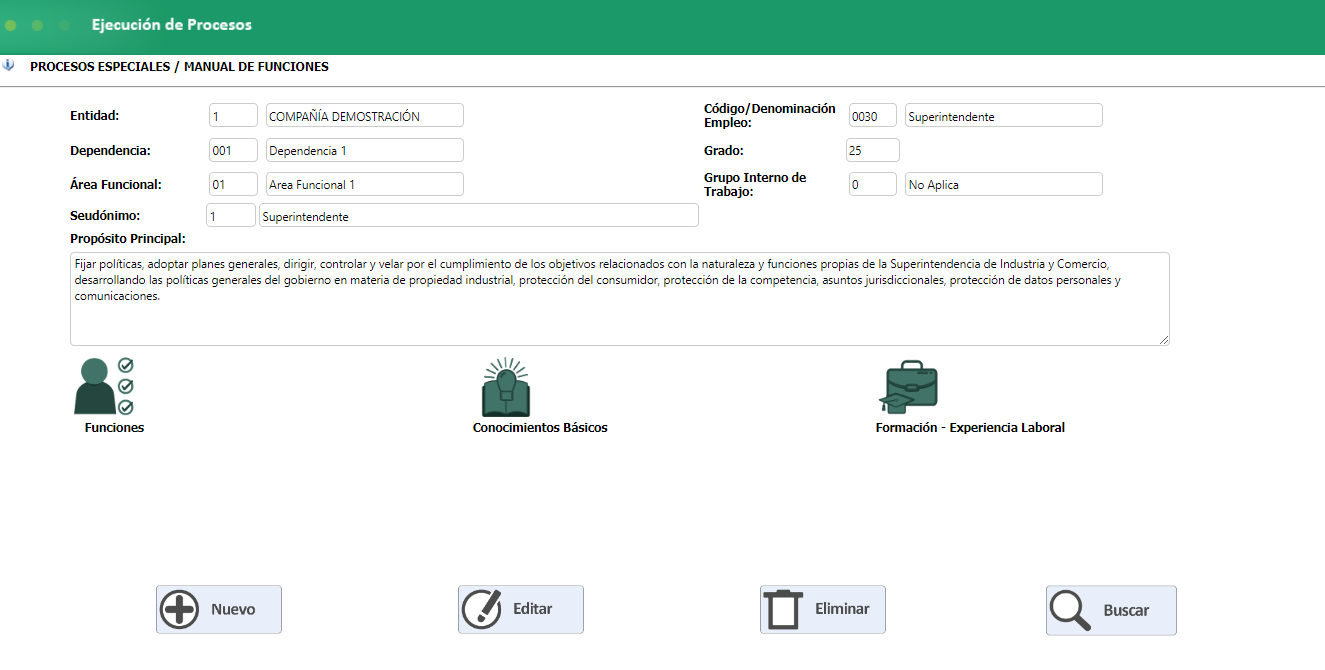Click the Seudónimo code field
1325x670 pixels.
[231, 215]
